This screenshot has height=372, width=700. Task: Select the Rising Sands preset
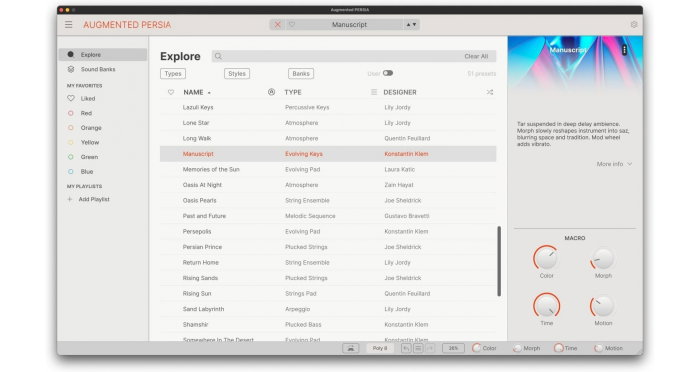[x=328, y=278]
